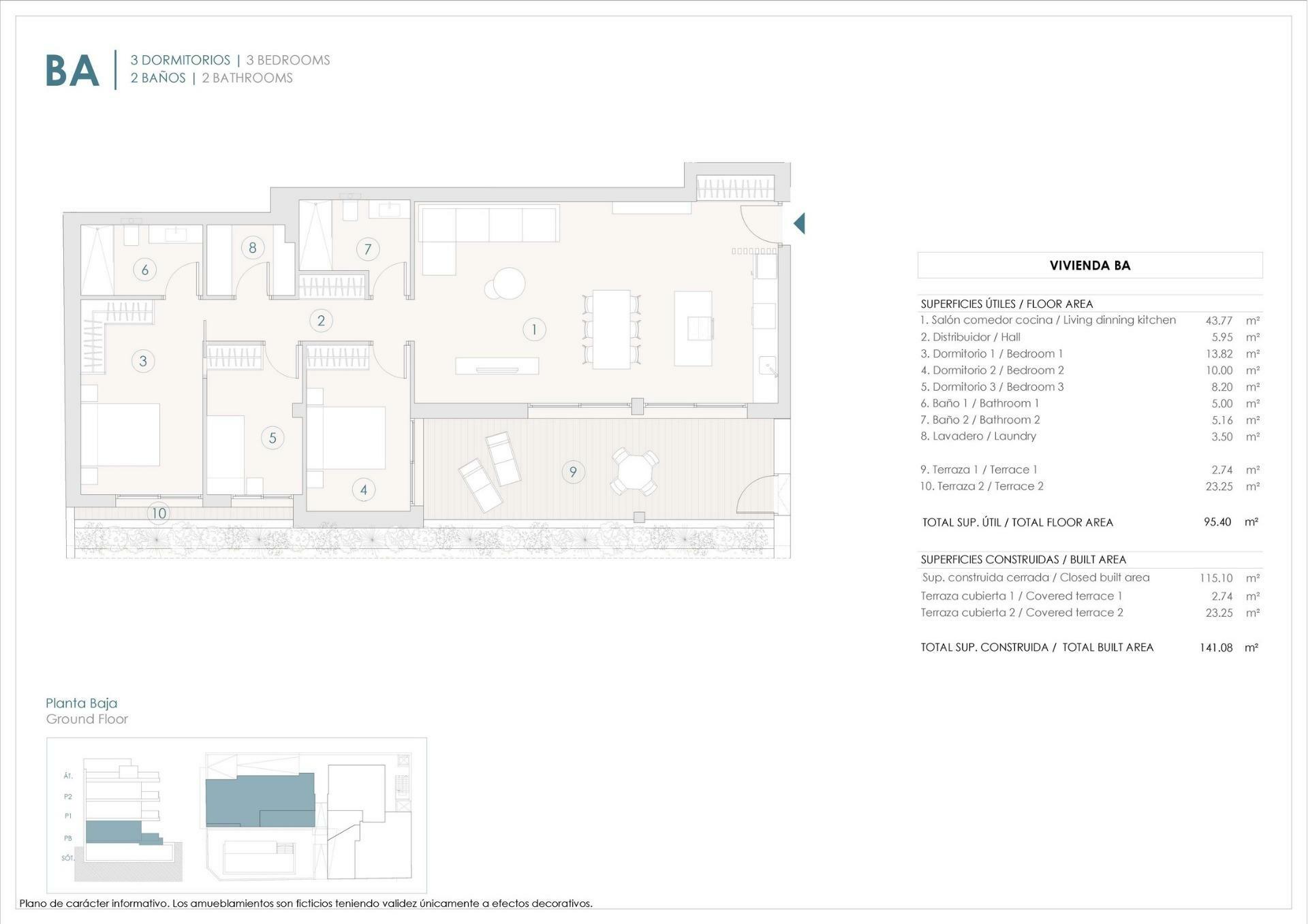Screen dimensions: 1308x924
Task: Click the large BA unit title
Action: click(x=72, y=70)
